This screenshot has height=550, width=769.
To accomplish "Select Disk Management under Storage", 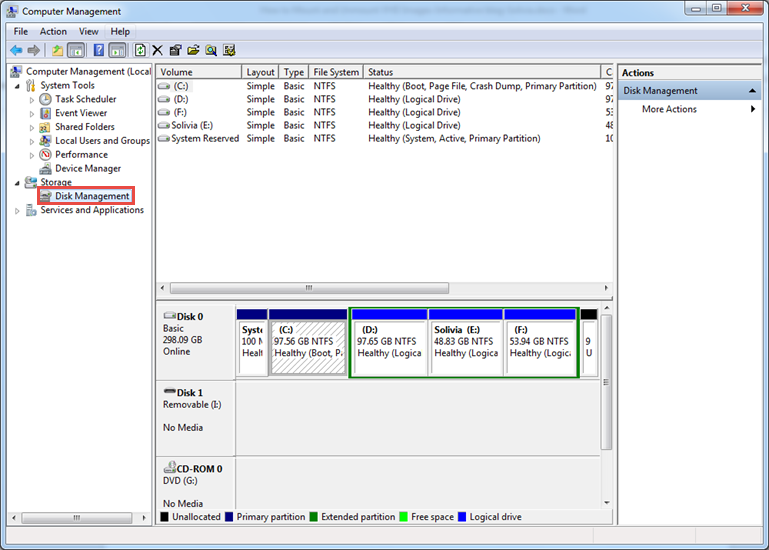I will point(92,196).
